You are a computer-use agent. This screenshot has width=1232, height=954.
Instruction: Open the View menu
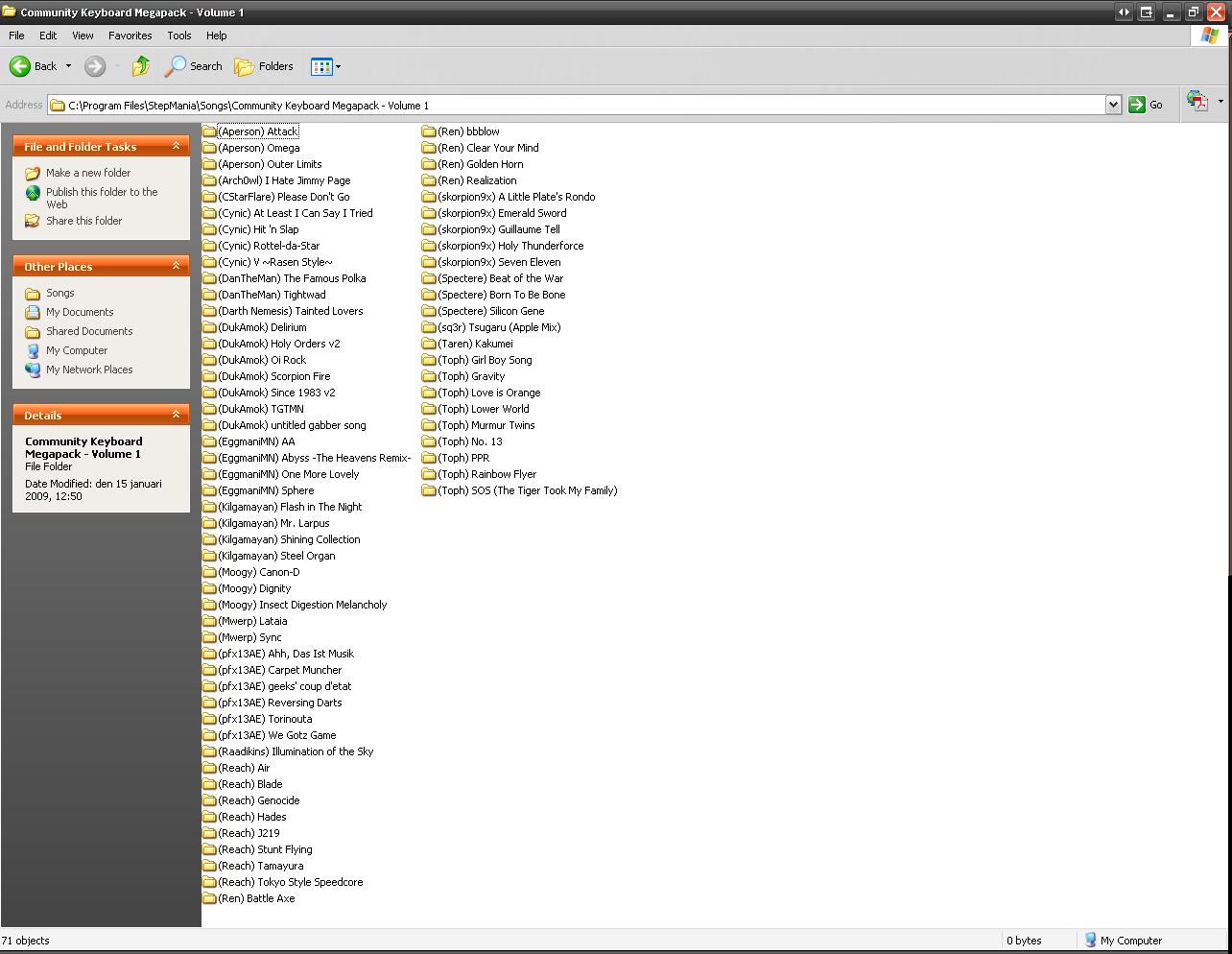[83, 36]
